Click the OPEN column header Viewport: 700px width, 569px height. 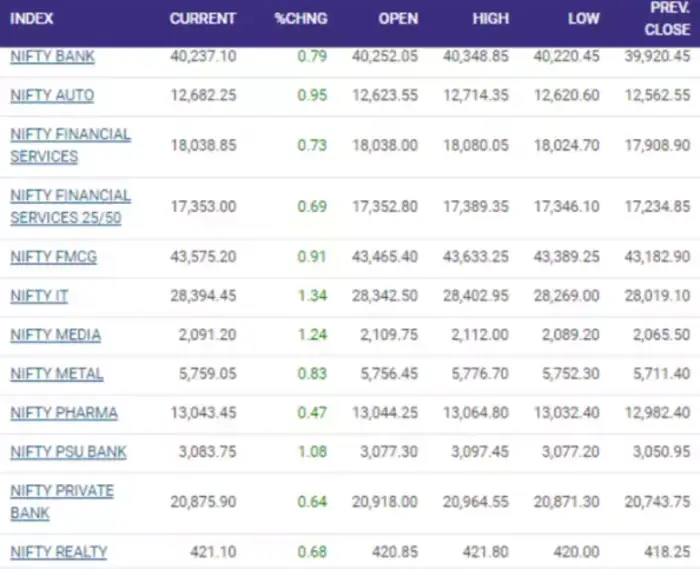coord(397,19)
